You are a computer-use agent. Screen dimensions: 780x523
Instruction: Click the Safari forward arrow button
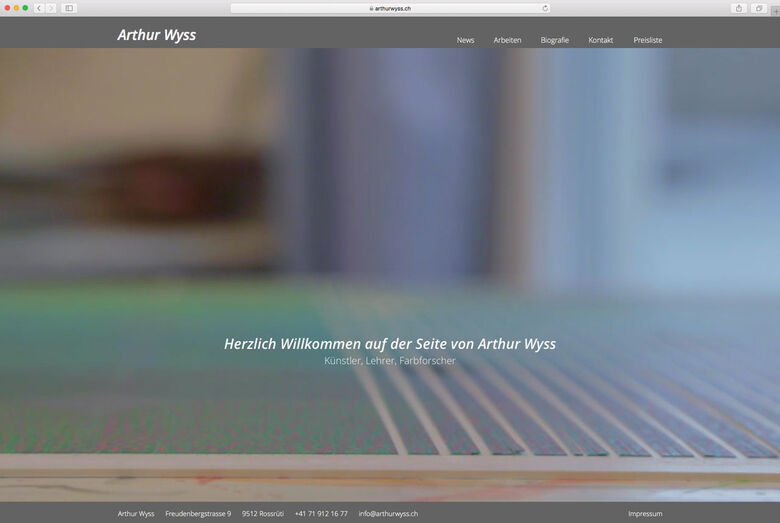[51, 8]
